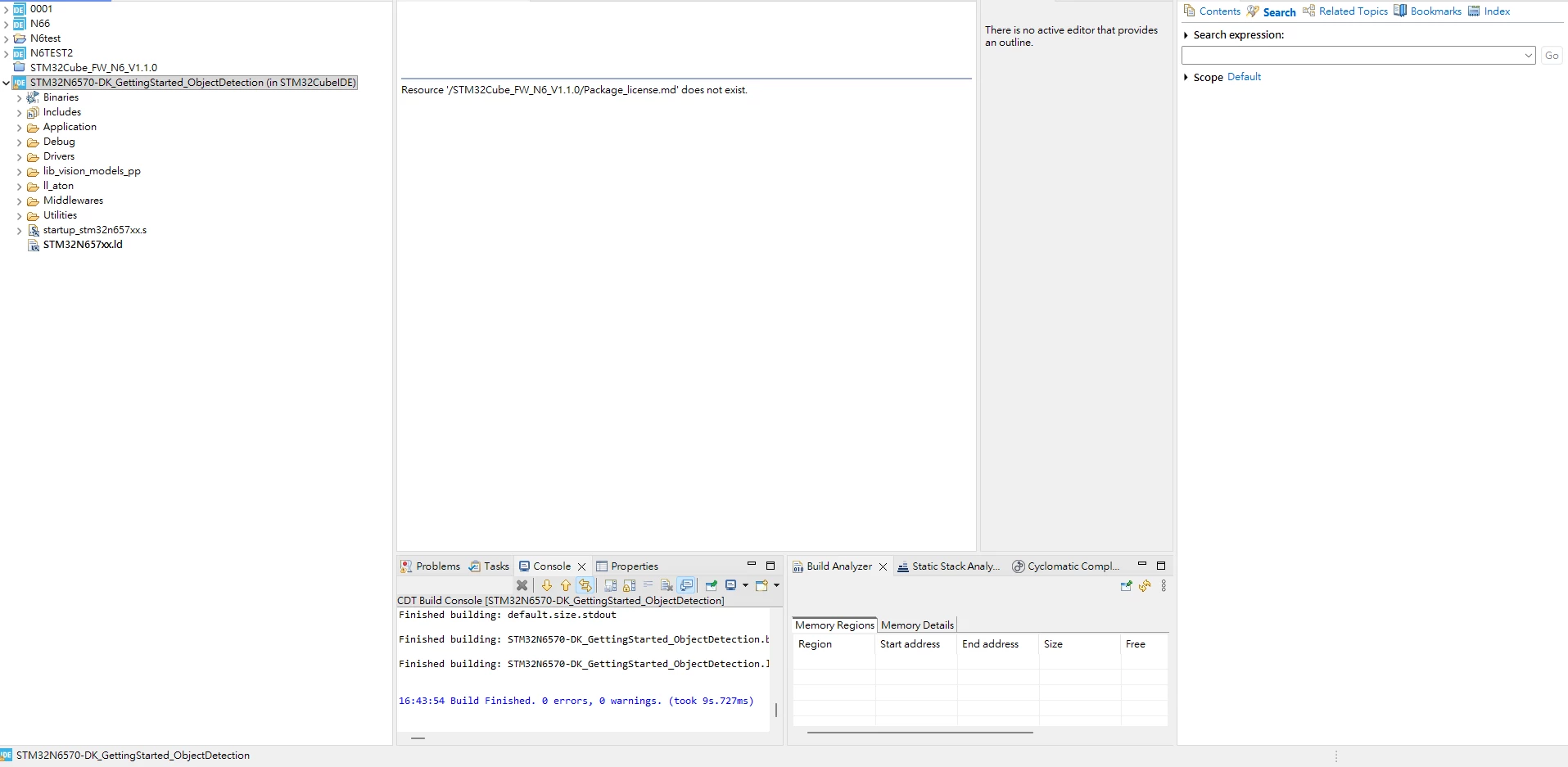Image resolution: width=1568 pixels, height=767 pixels.
Task: Click the End address column header
Action: coord(997,644)
